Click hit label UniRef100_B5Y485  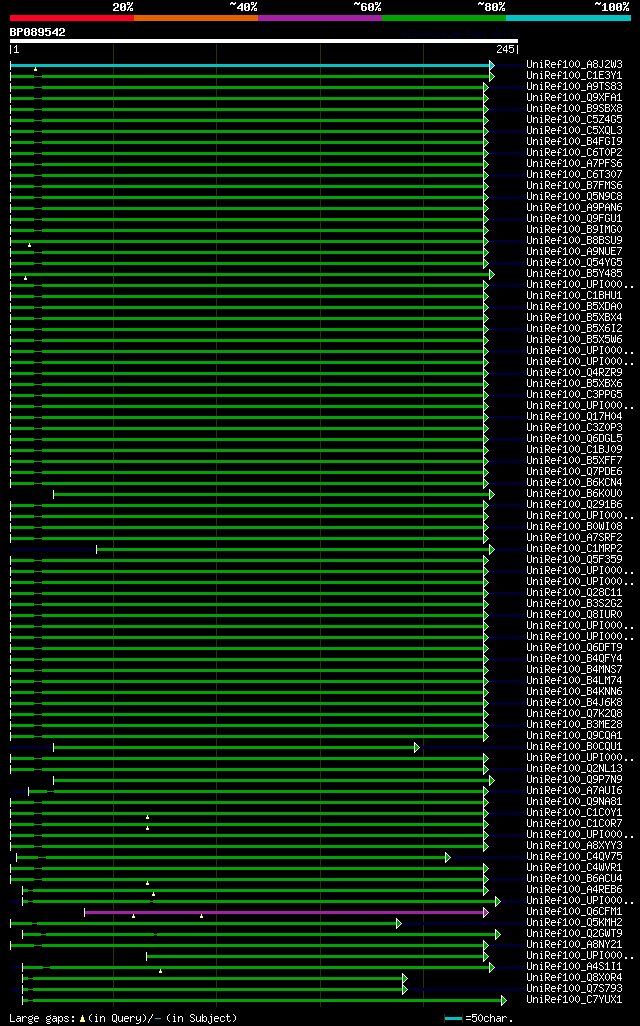(575, 273)
